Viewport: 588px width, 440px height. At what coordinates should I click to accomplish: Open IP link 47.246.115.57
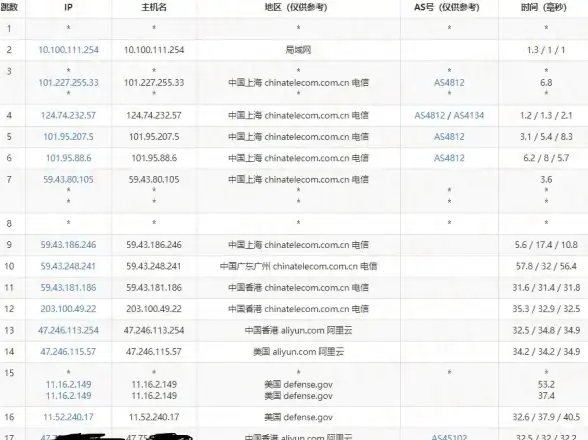point(68,351)
